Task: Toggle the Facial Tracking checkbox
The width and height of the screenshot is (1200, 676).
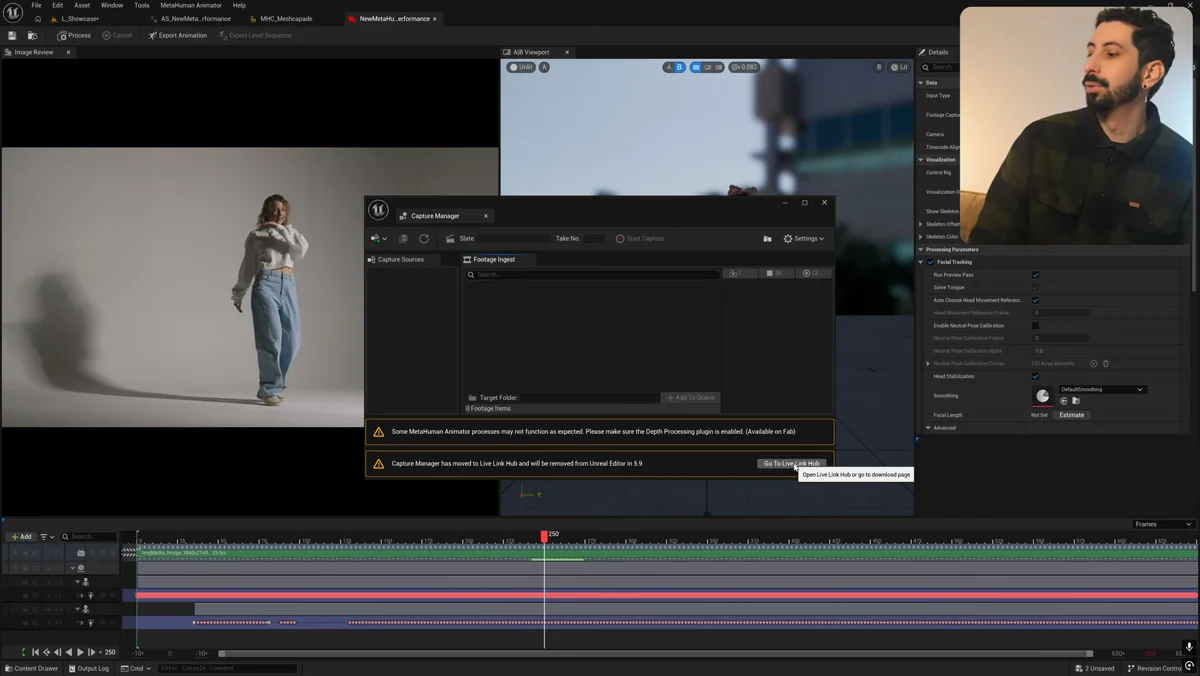Action: [930, 262]
